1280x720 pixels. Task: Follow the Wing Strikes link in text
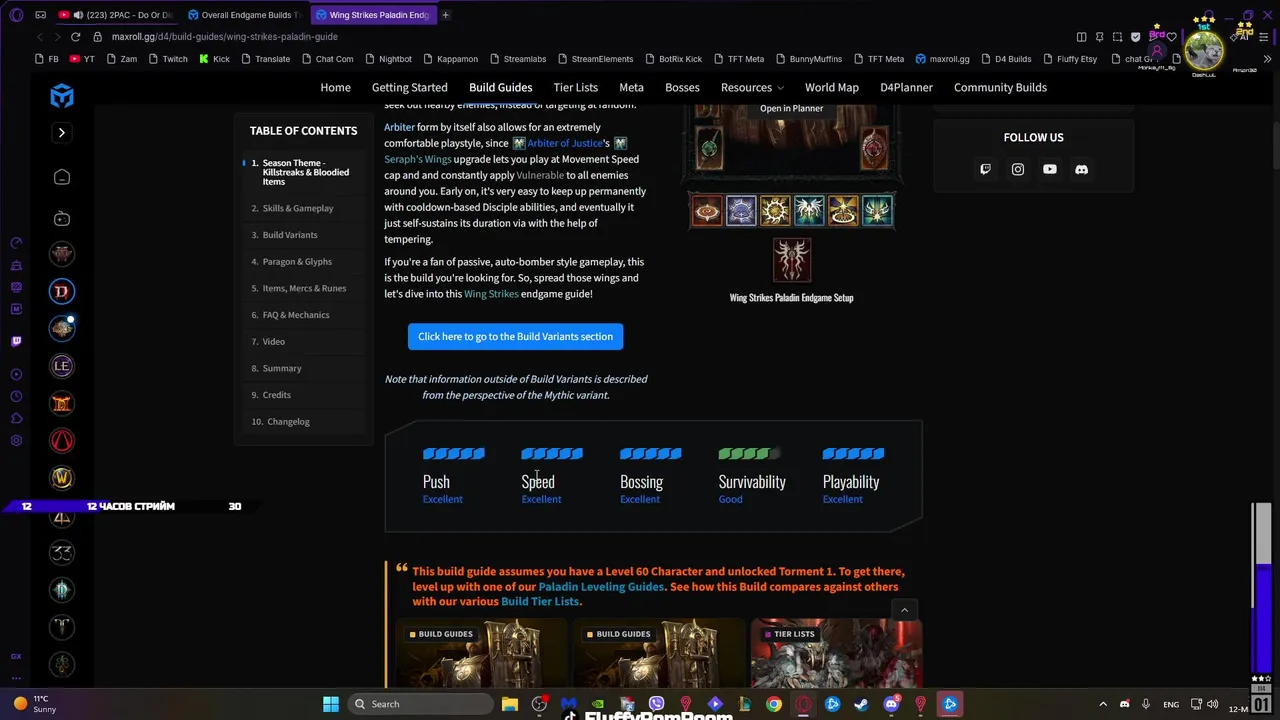(491, 294)
